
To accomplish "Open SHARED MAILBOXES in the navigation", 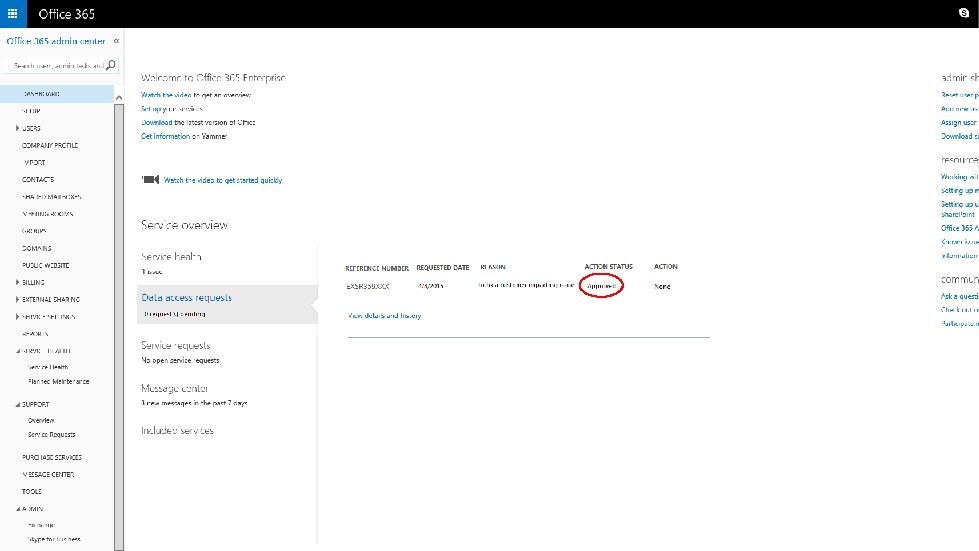I will (x=52, y=197).
